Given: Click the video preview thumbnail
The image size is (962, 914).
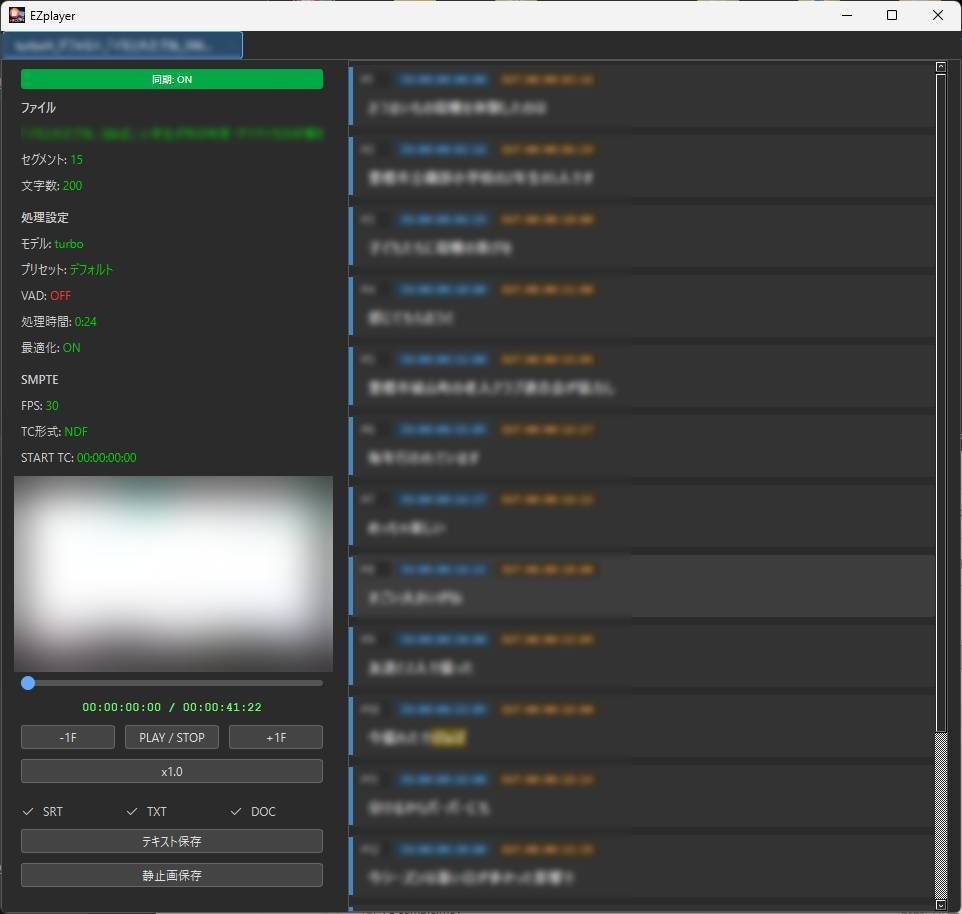Looking at the screenshot, I should [172, 573].
